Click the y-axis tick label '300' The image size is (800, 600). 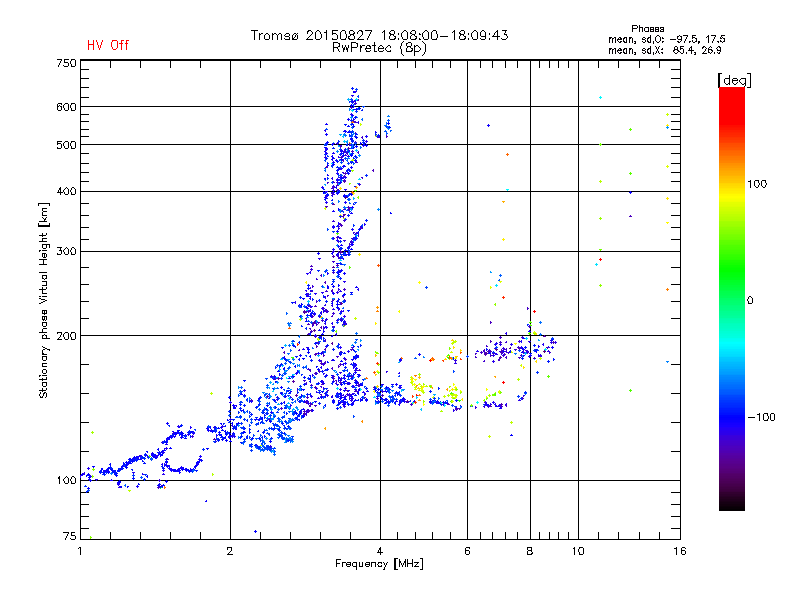click(x=67, y=252)
